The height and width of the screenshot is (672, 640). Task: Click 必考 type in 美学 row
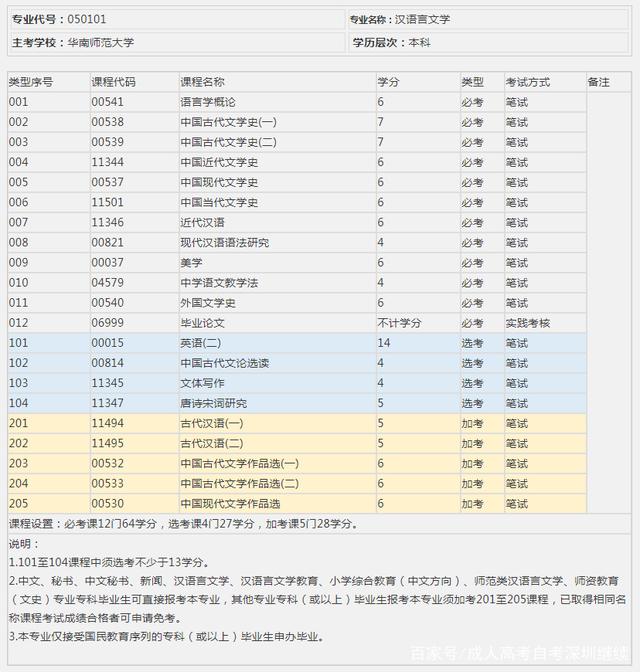472,263
